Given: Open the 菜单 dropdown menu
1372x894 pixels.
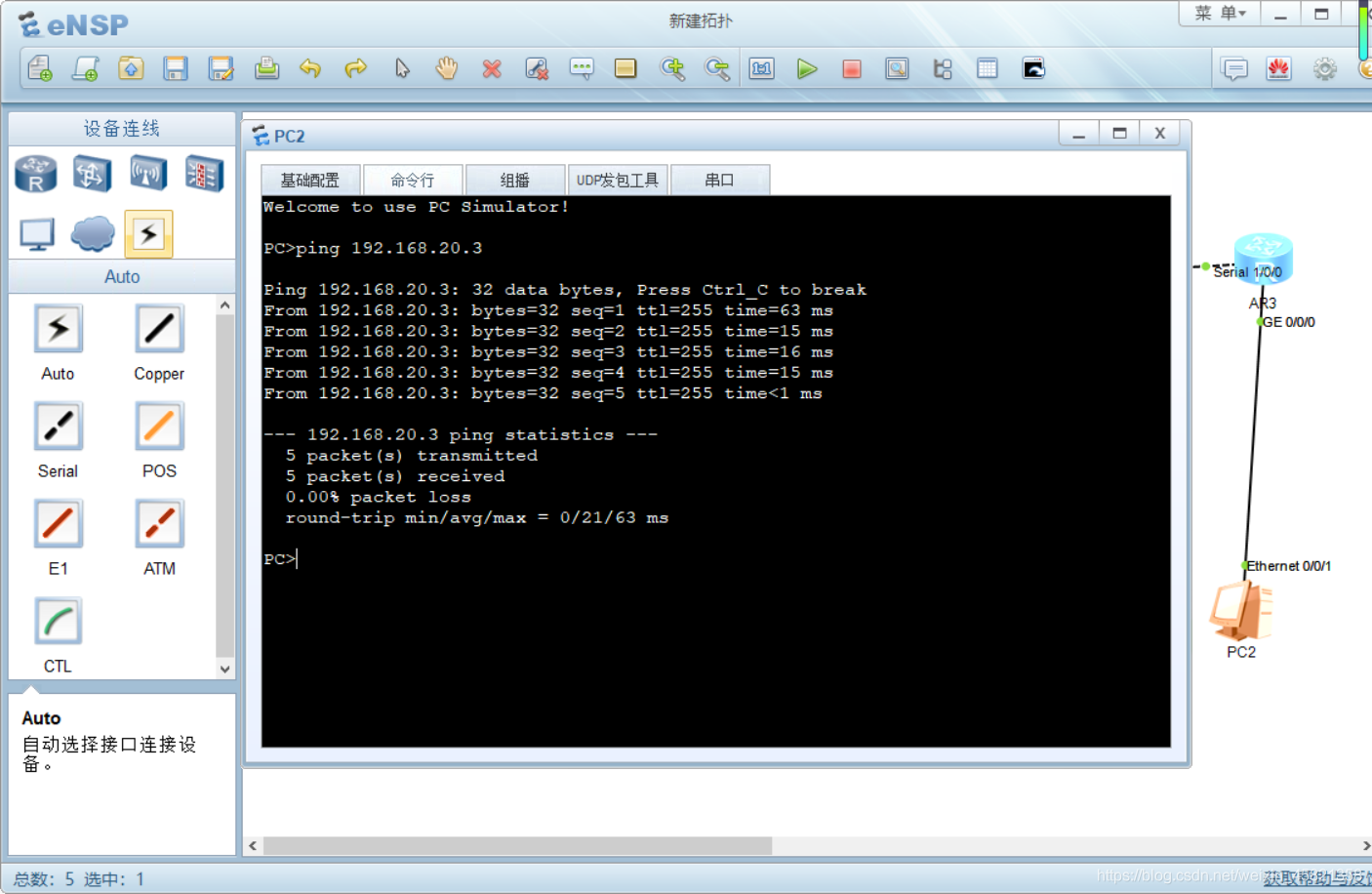Looking at the screenshot, I should [1220, 14].
